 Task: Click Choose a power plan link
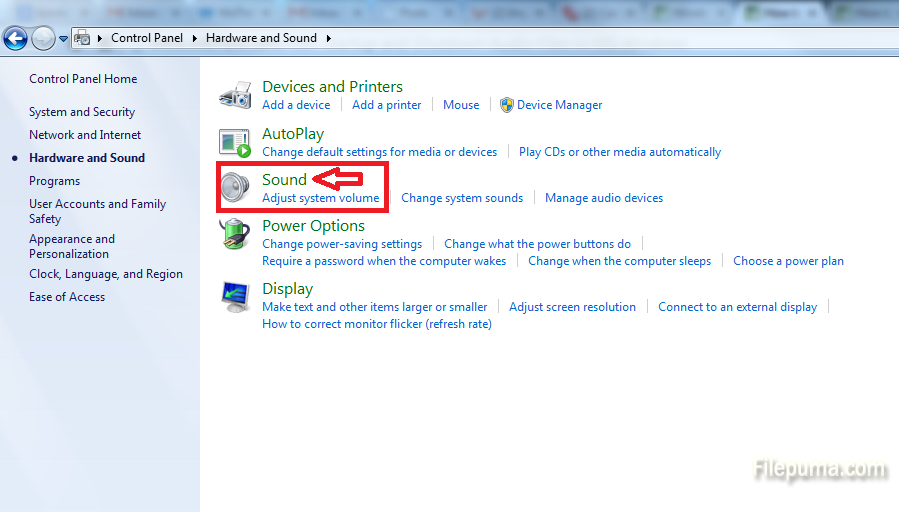point(788,261)
